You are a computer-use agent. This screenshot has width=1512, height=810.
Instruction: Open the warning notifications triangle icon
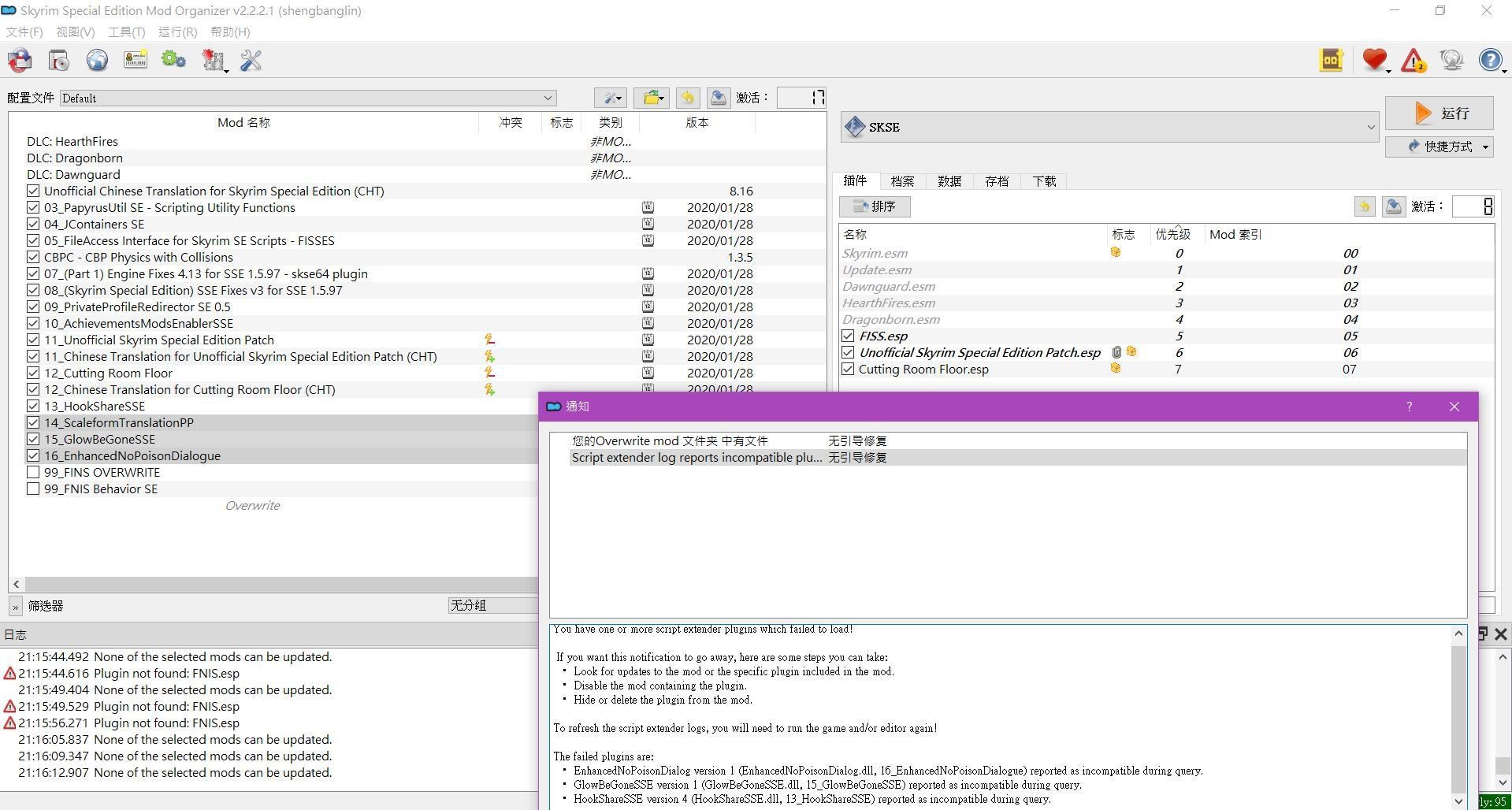[1414, 61]
